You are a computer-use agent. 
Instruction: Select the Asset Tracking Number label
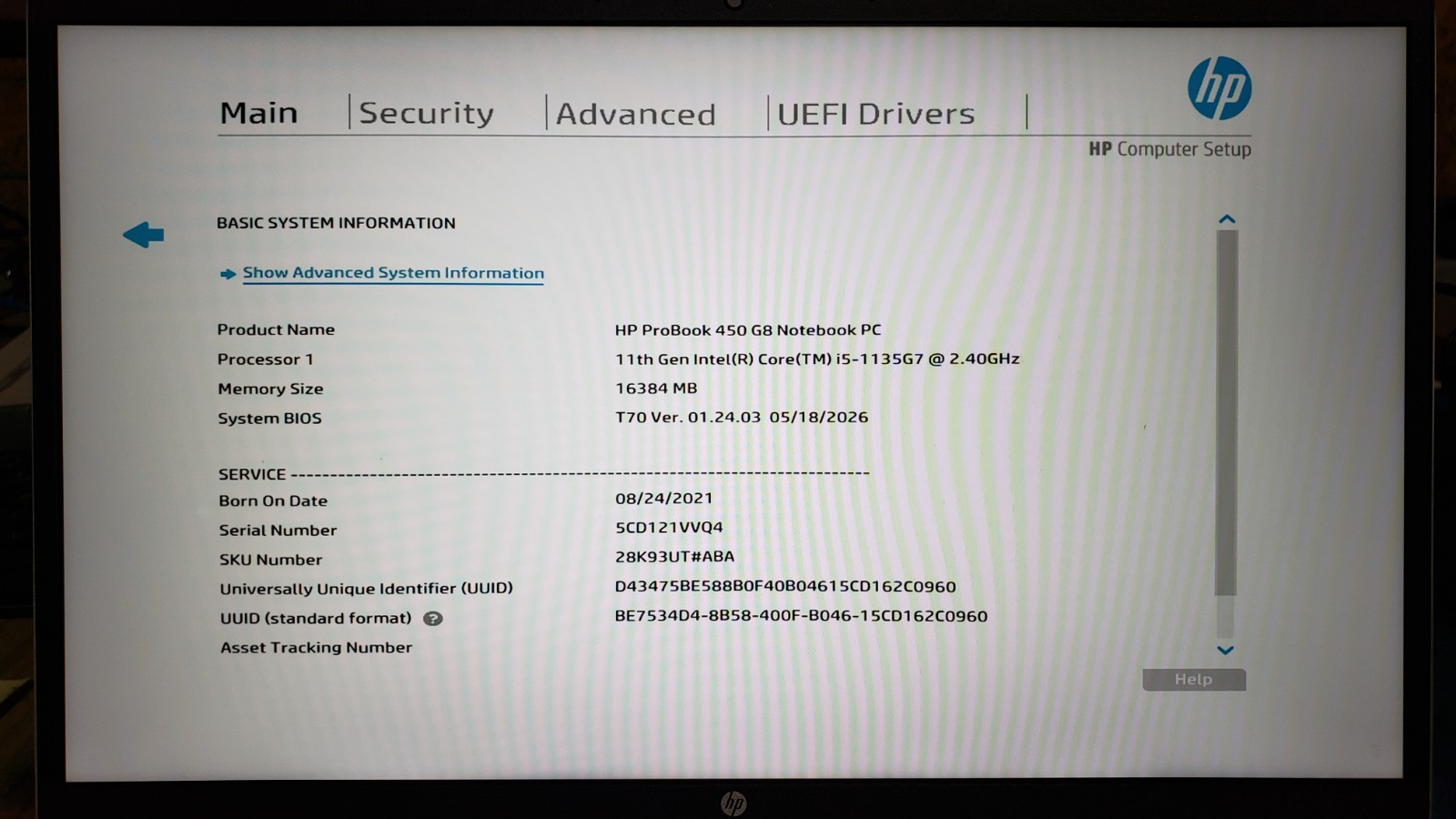coord(316,647)
